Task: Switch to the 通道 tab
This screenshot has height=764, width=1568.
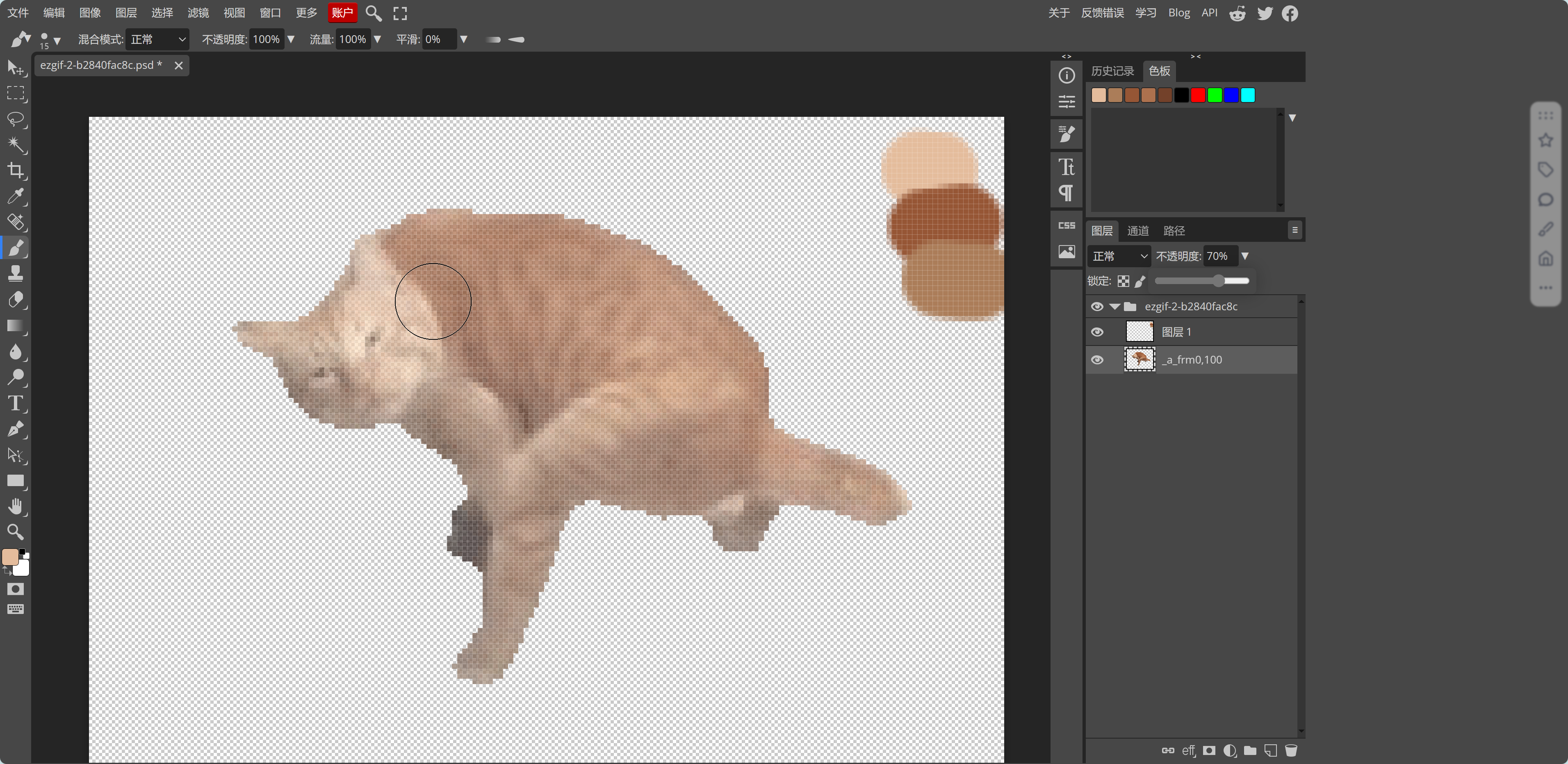Action: (x=1137, y=230)
